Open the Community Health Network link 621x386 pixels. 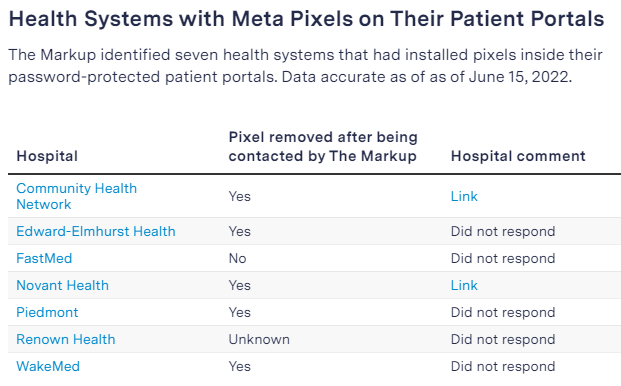point(76,196)
